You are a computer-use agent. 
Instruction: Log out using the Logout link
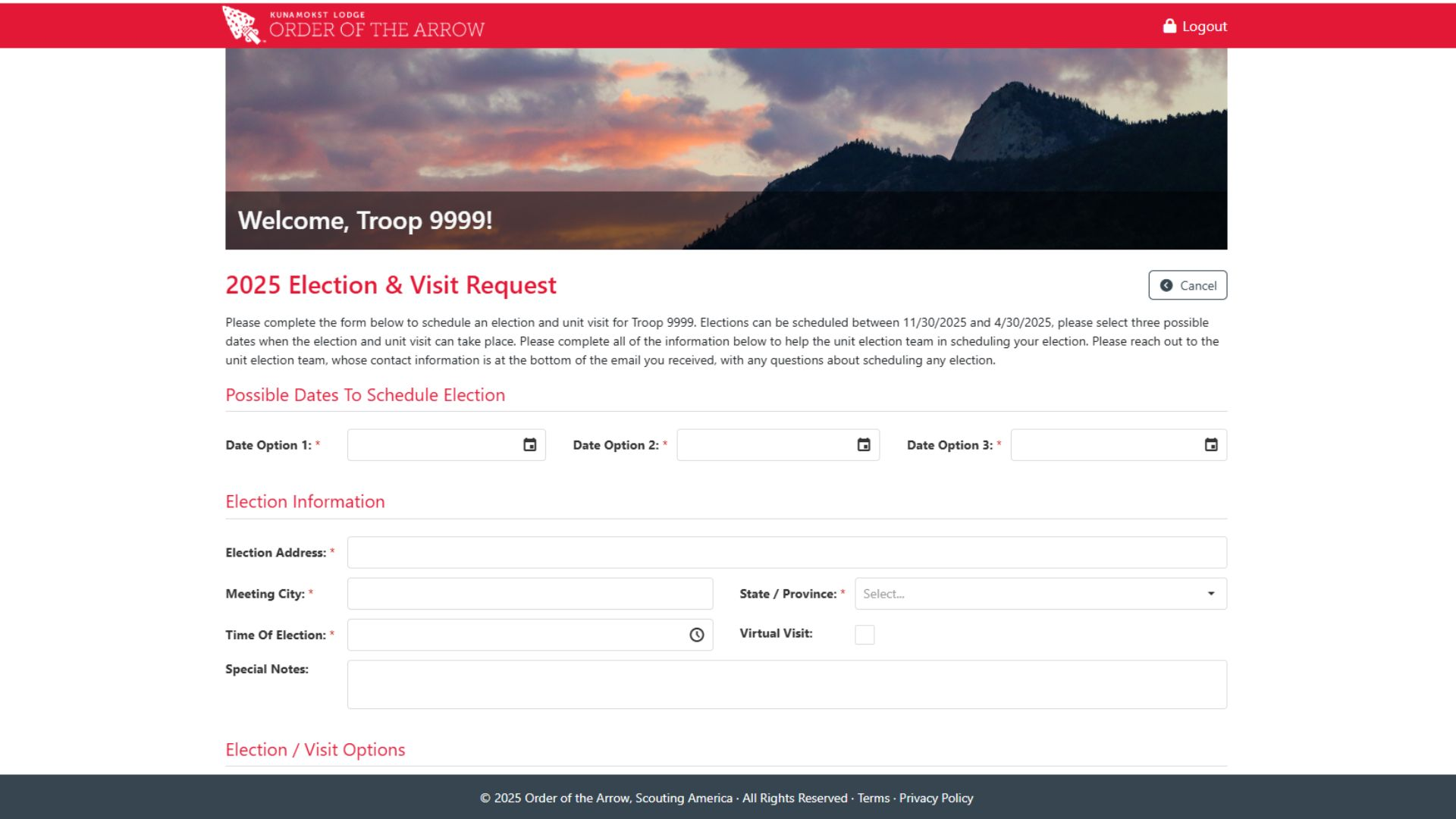1204,27
